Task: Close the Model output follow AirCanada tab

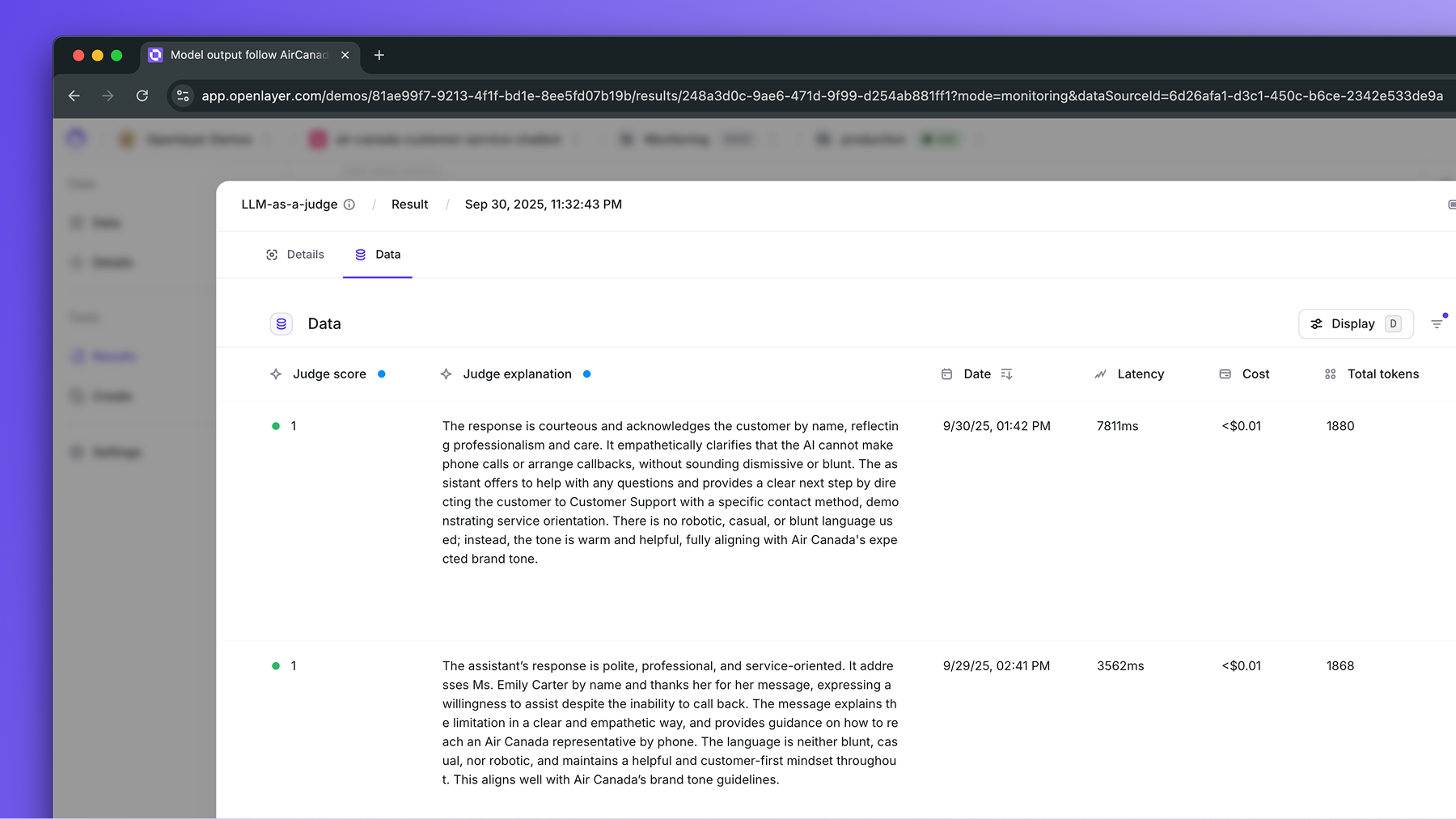Action: pos(345,55)
